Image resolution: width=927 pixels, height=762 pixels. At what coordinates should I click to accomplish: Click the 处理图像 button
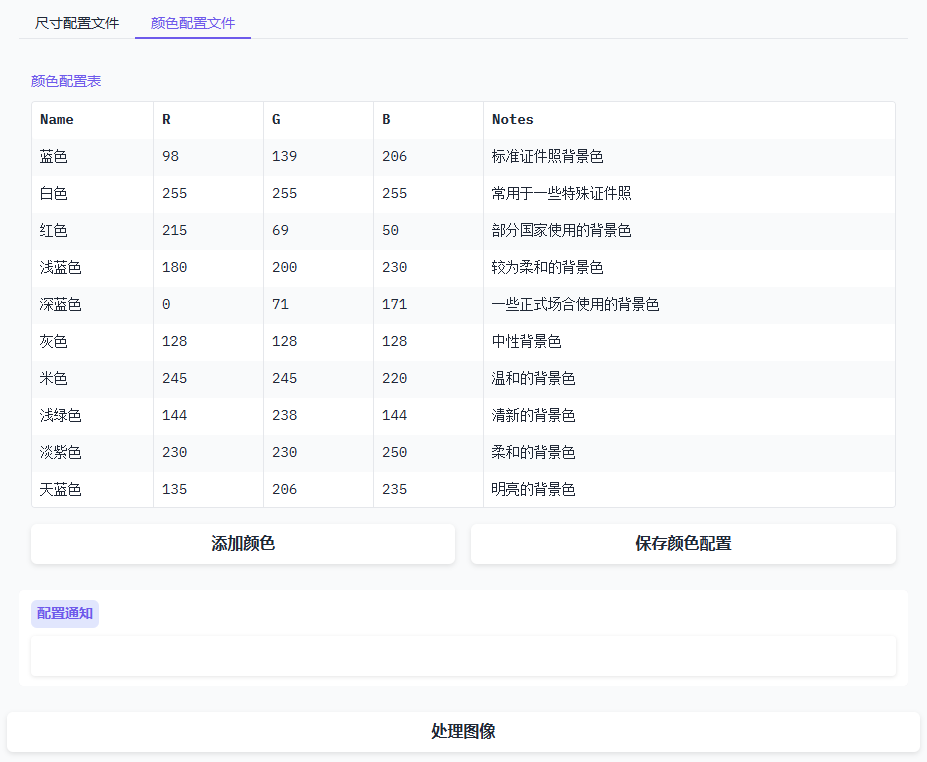pyautogui.click(x=463, y=732)
